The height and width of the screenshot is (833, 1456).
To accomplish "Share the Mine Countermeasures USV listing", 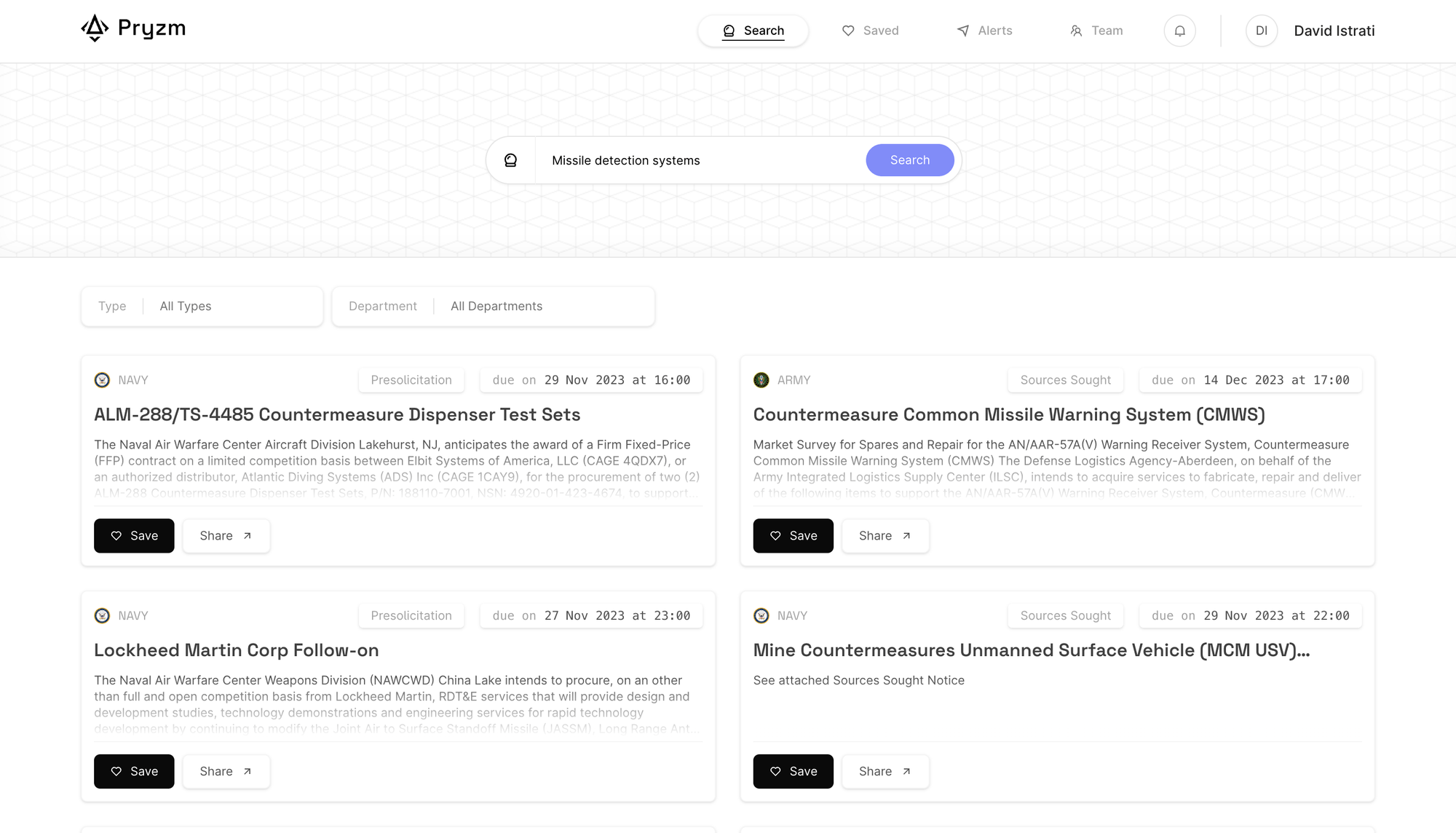I will [x=885, y=772].
